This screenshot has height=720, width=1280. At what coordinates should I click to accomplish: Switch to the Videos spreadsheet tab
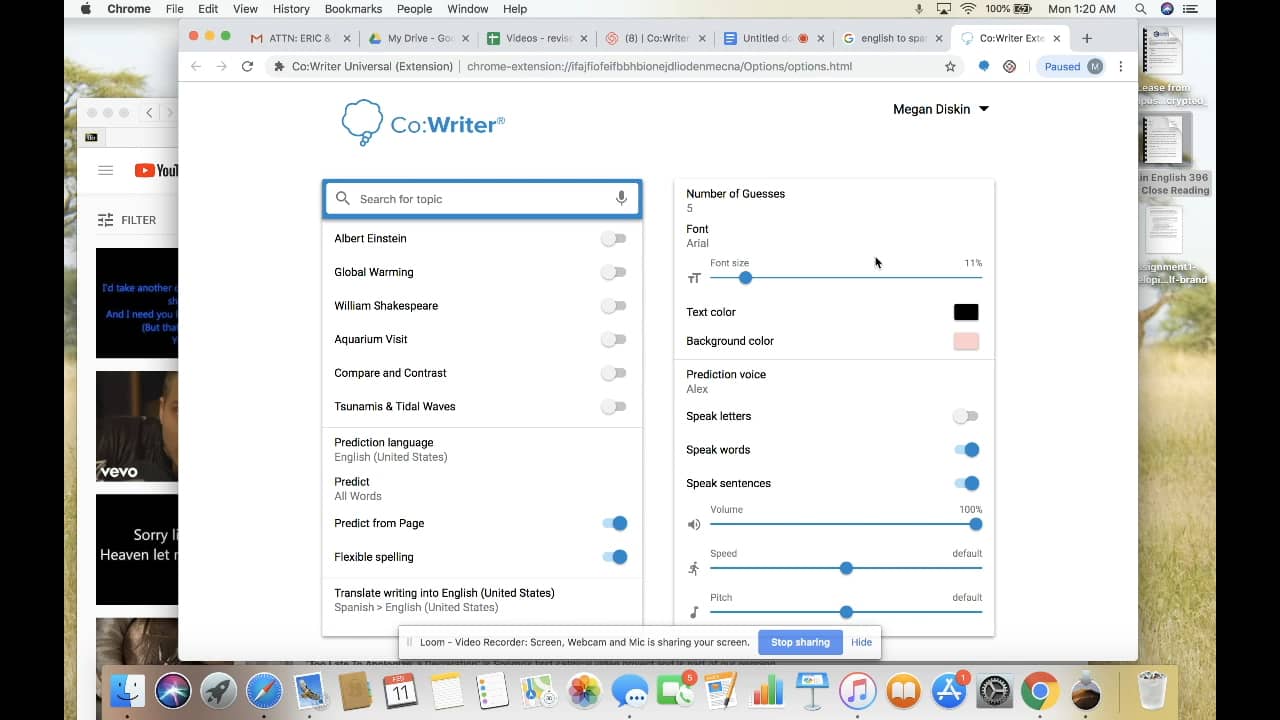click(x=538, y=38)
